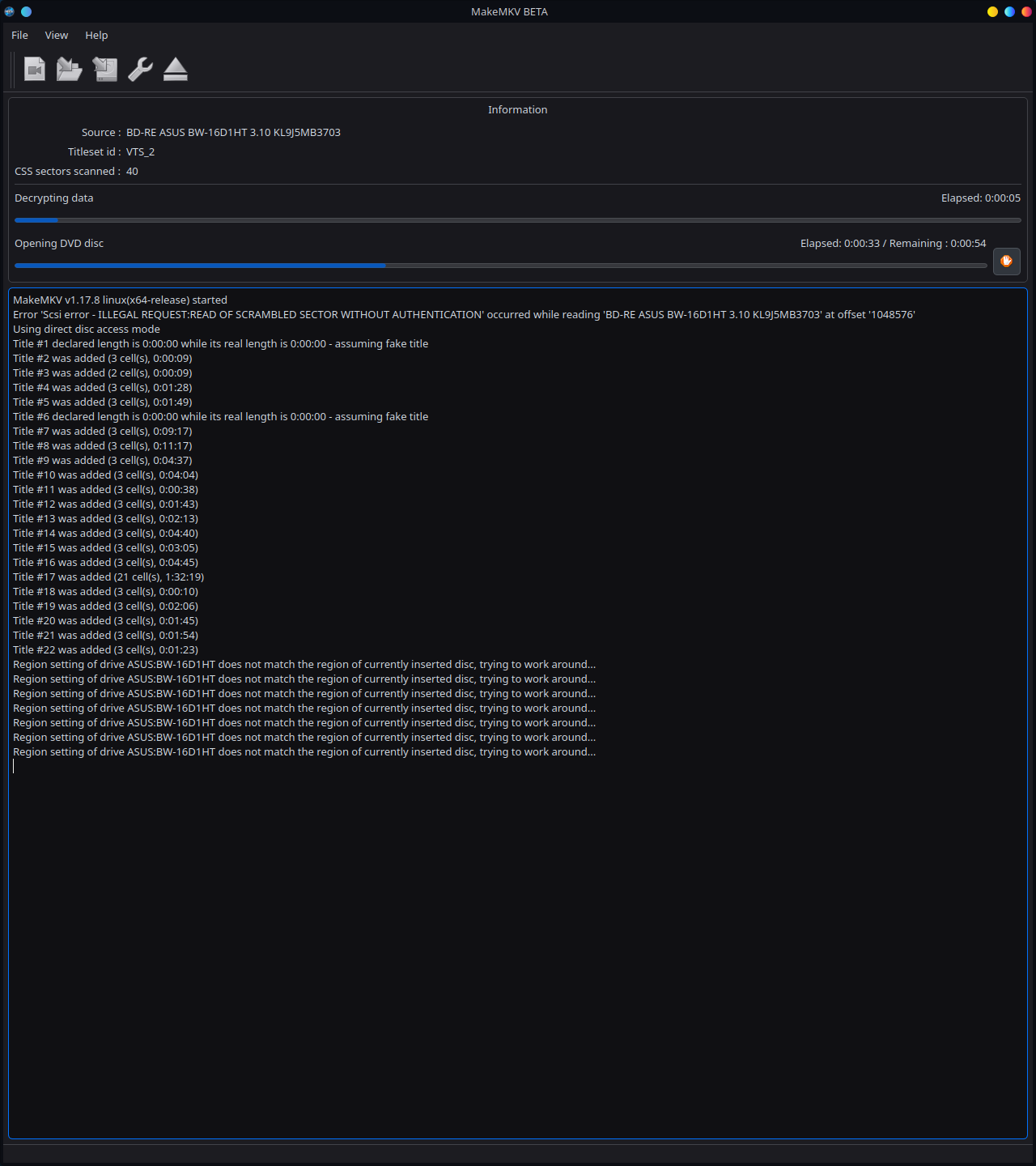Image resolution: width=1036 pixels, height=1166 pixels.
Task: Click the Open disc folder icon
Action: [70, 70]
